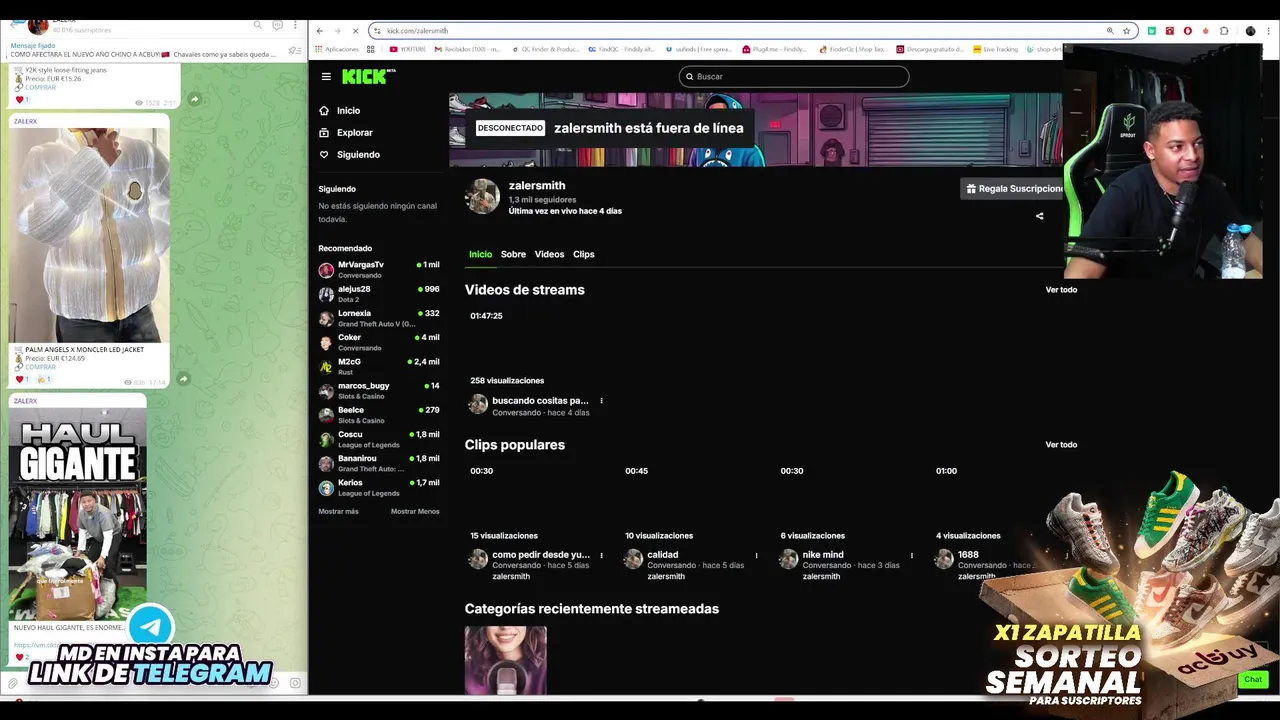This screenshot has height=720, width=1280.
Task: Open the Chrome three-dot menu
Action: point(1269,31)
